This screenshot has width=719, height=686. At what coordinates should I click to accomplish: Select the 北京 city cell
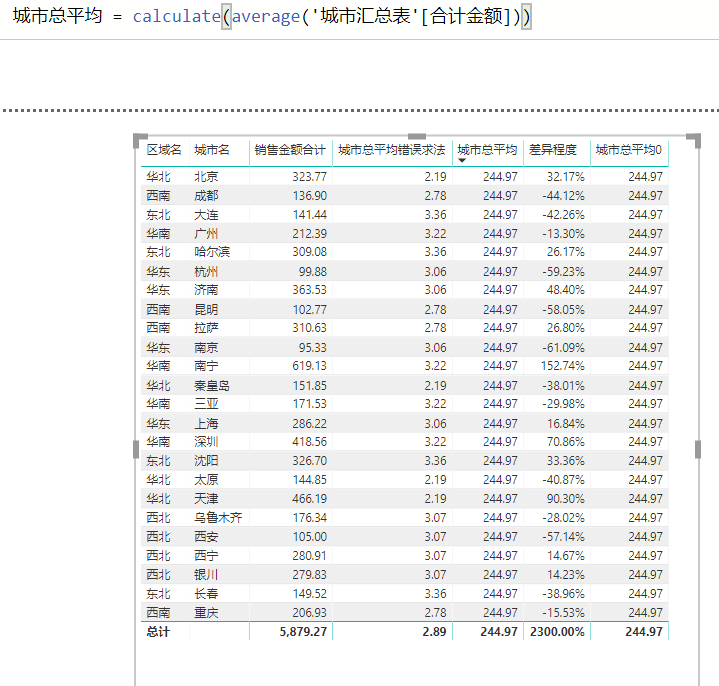click(206, 177)
